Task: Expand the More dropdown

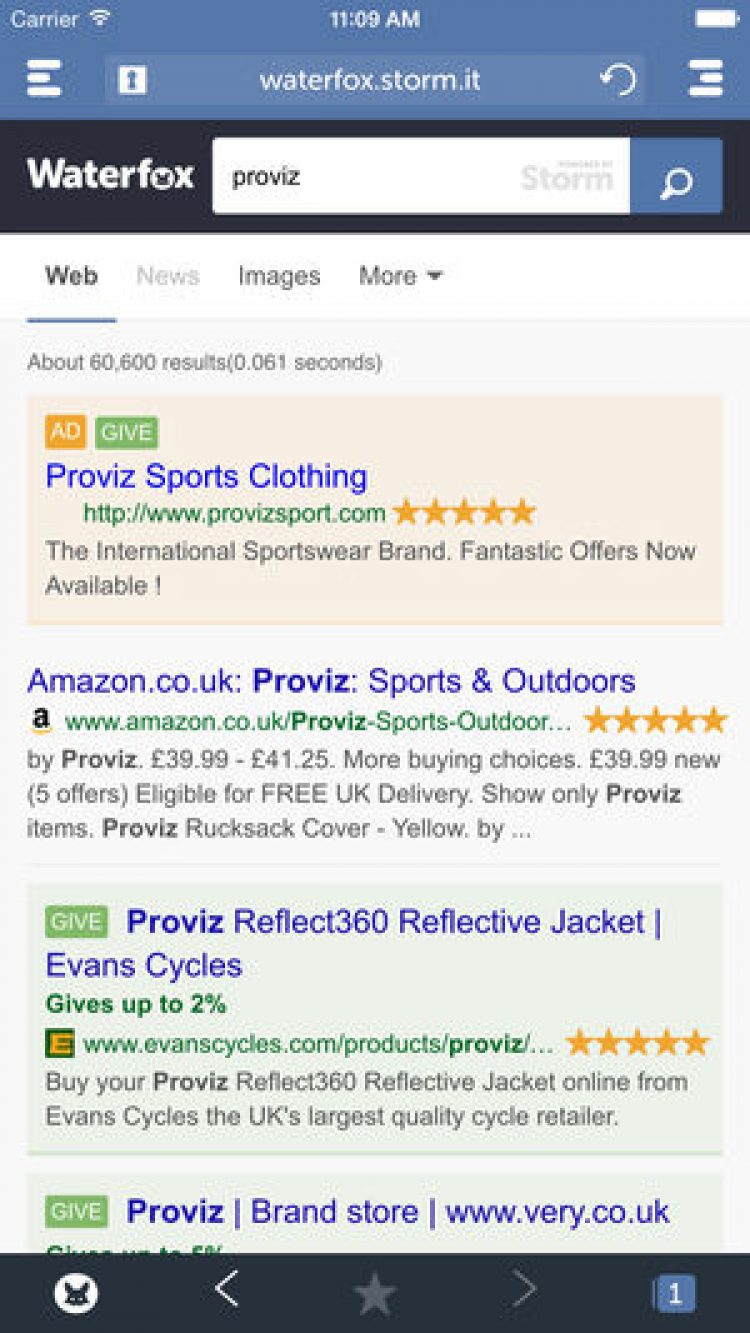Action: click(x=400, y=276)
